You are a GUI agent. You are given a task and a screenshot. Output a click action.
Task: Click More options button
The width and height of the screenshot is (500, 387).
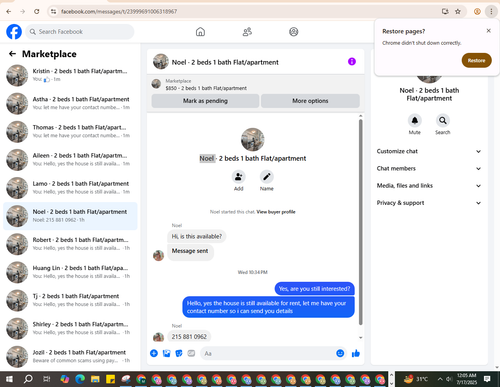click(310, 101)
